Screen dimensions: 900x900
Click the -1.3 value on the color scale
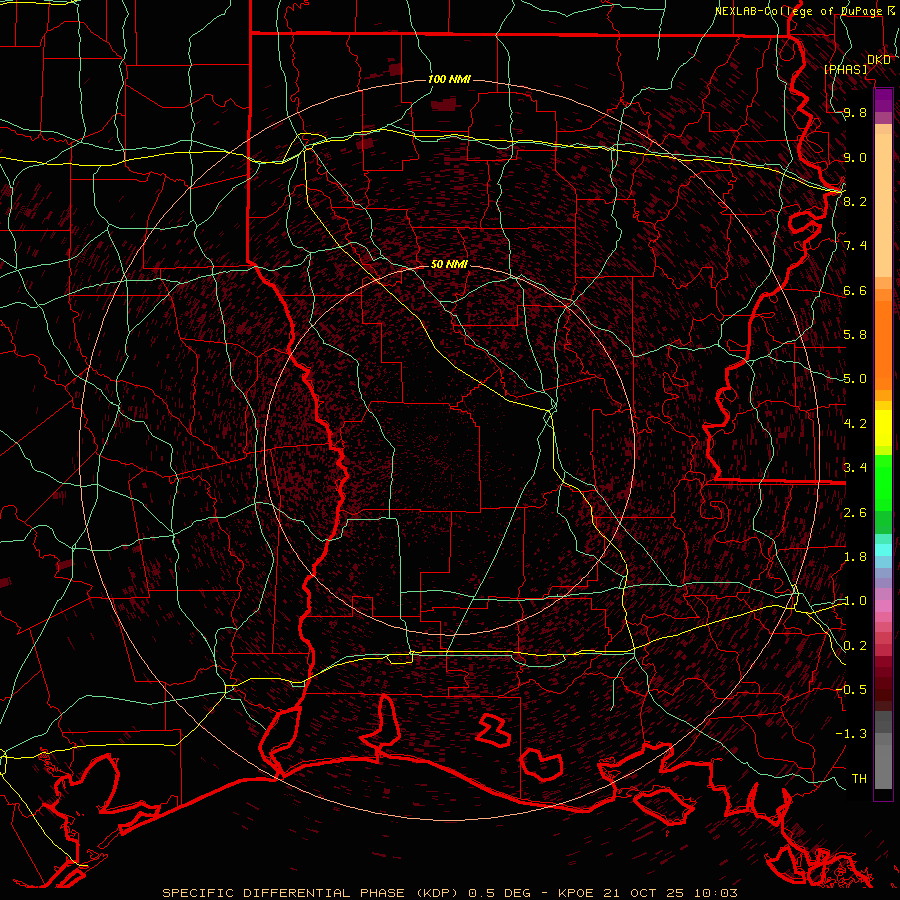coord(852,734)
